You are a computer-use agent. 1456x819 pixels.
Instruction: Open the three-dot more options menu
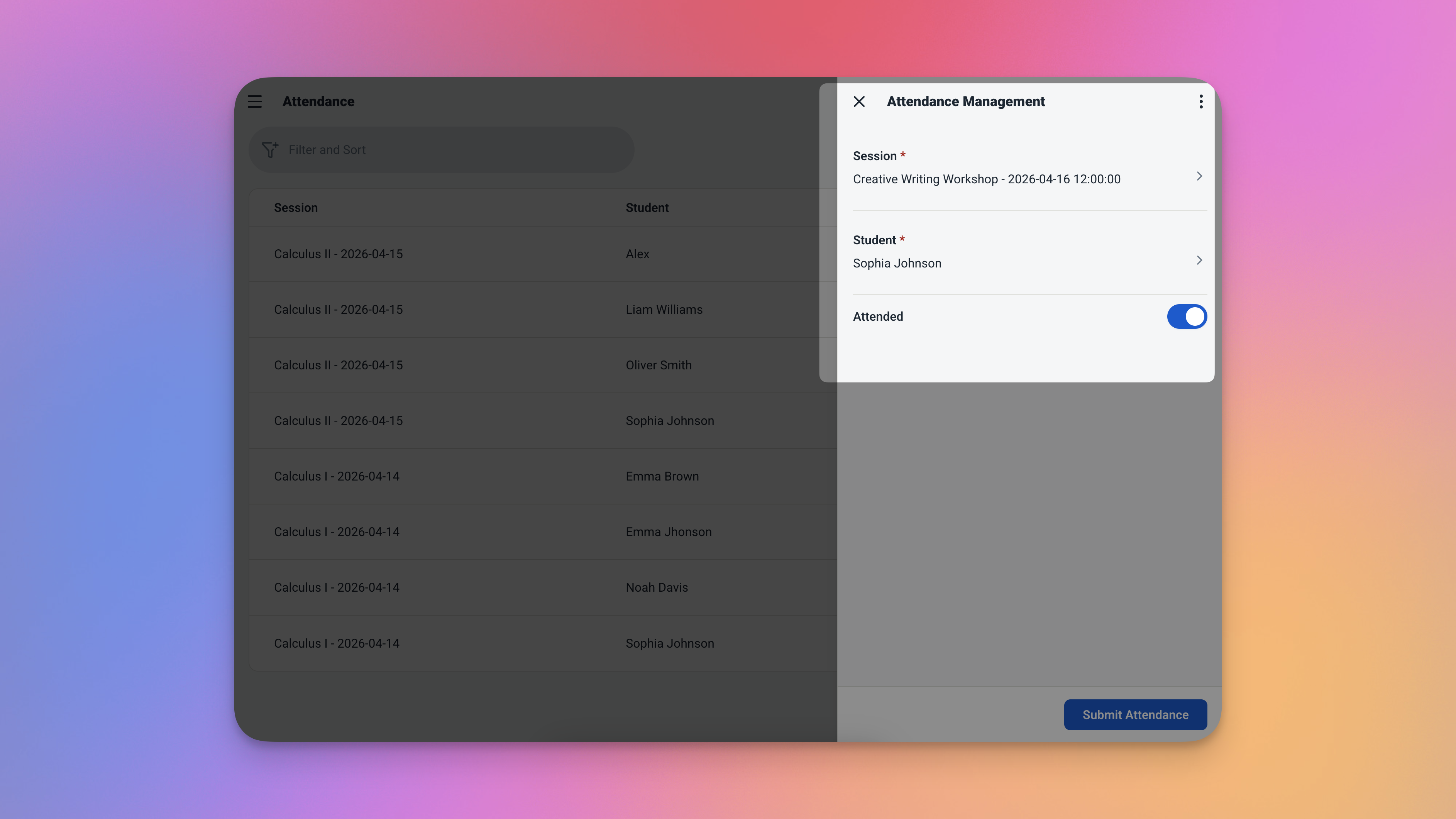[1200, 102]
